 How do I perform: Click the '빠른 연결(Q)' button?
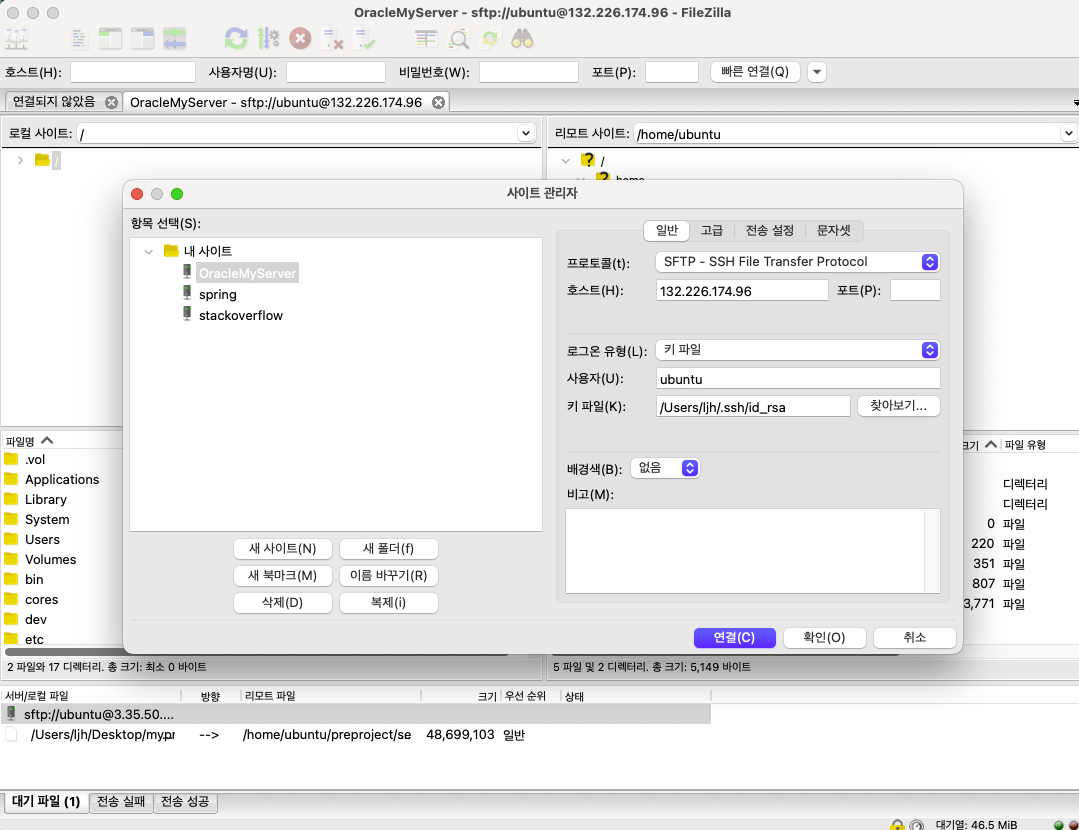(755, 72)
